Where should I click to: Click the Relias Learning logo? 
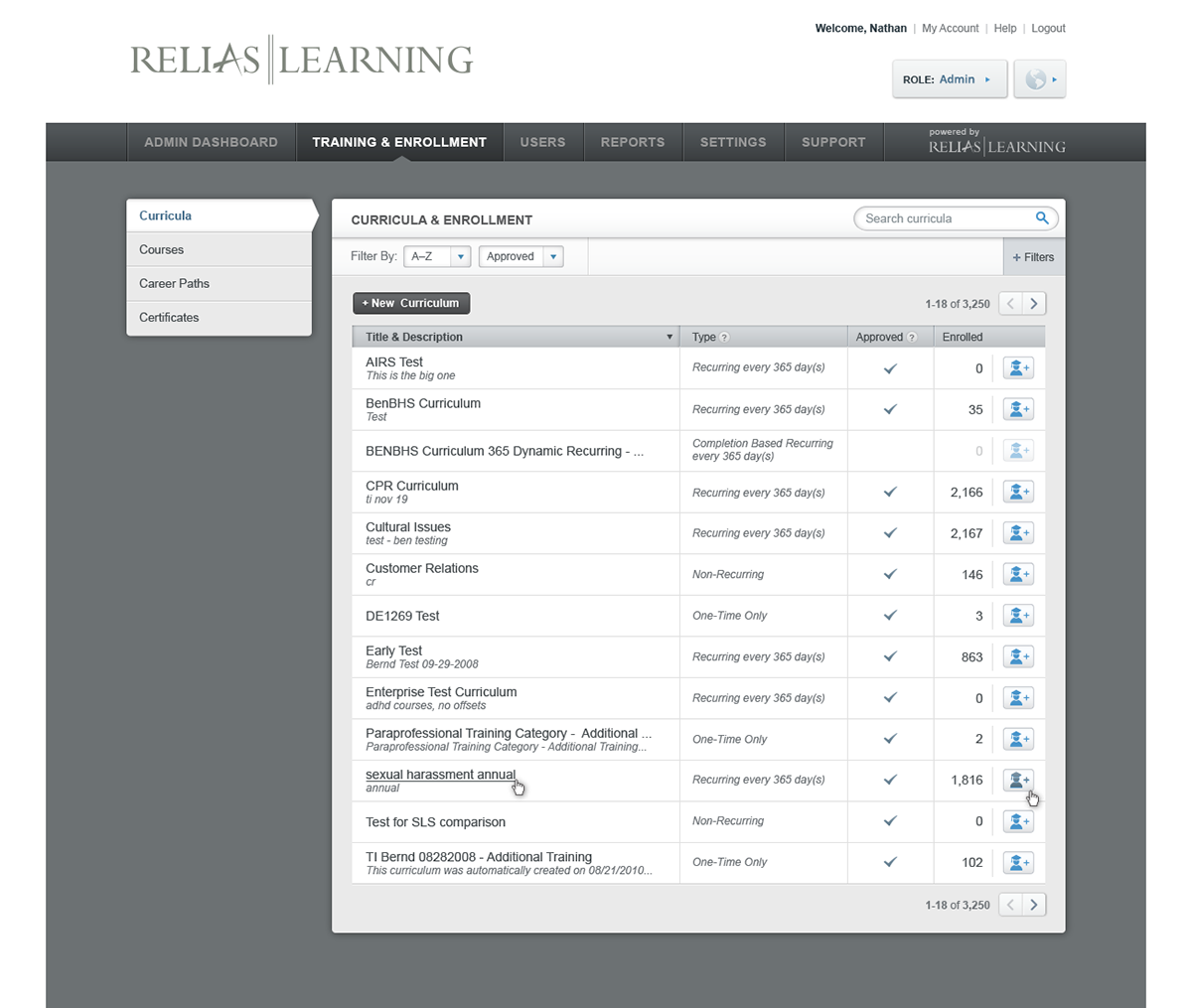click(302, 60)
